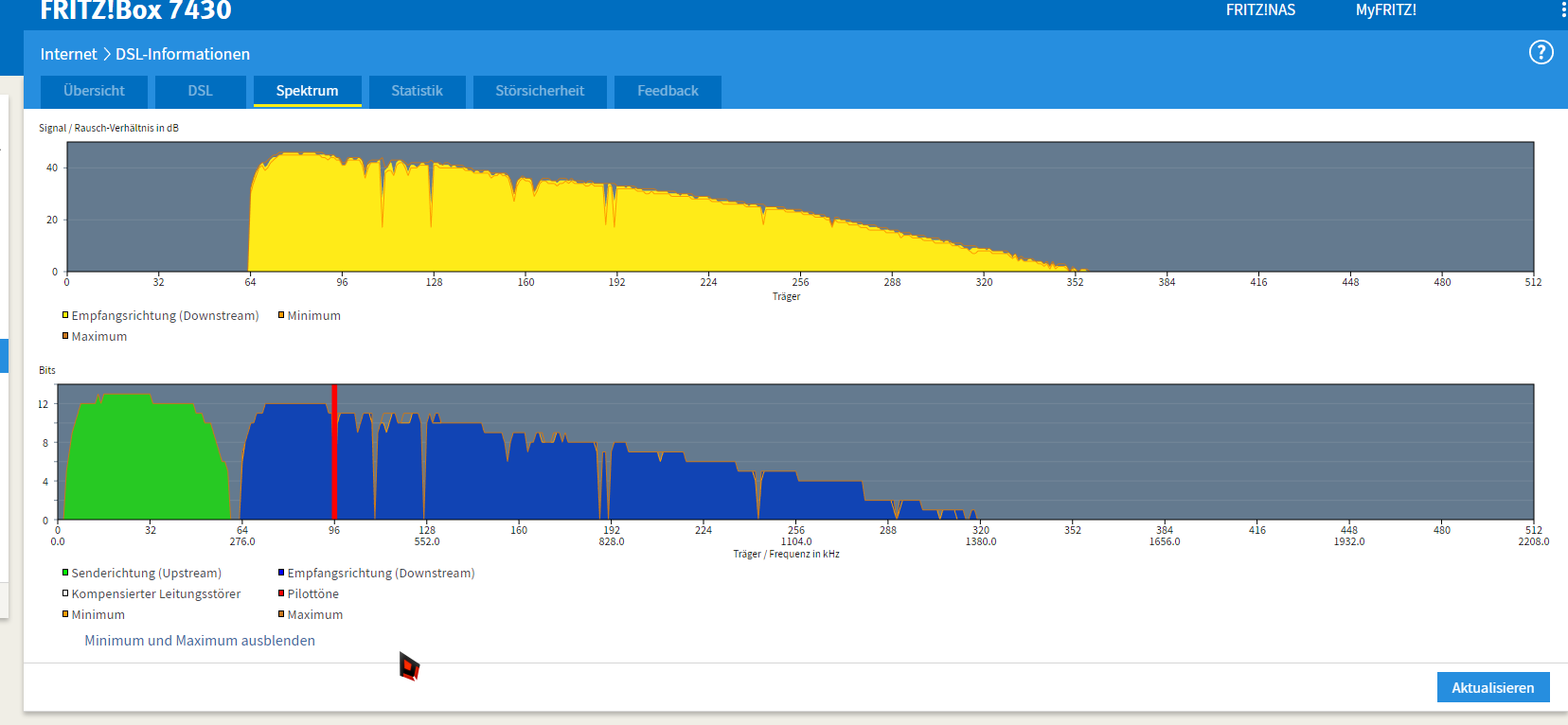This screenshot has width=1568, height=725.
Task: Click the green Senderichtung (Upstream) legend swatch
Action: (x=65, y=573)
